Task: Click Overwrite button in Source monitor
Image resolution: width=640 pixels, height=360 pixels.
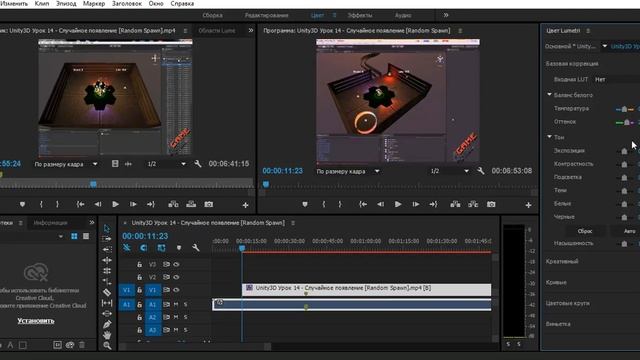Action: [x=191, y=204]
